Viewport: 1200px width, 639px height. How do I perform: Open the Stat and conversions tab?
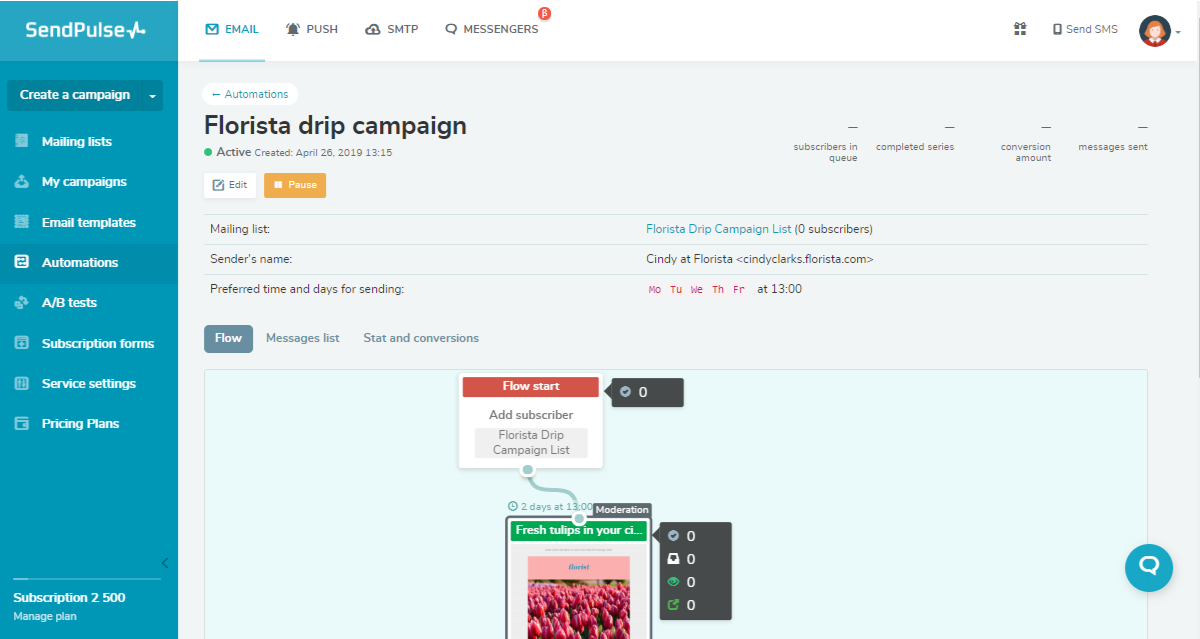pyautogui.click(x=421, y=338)
